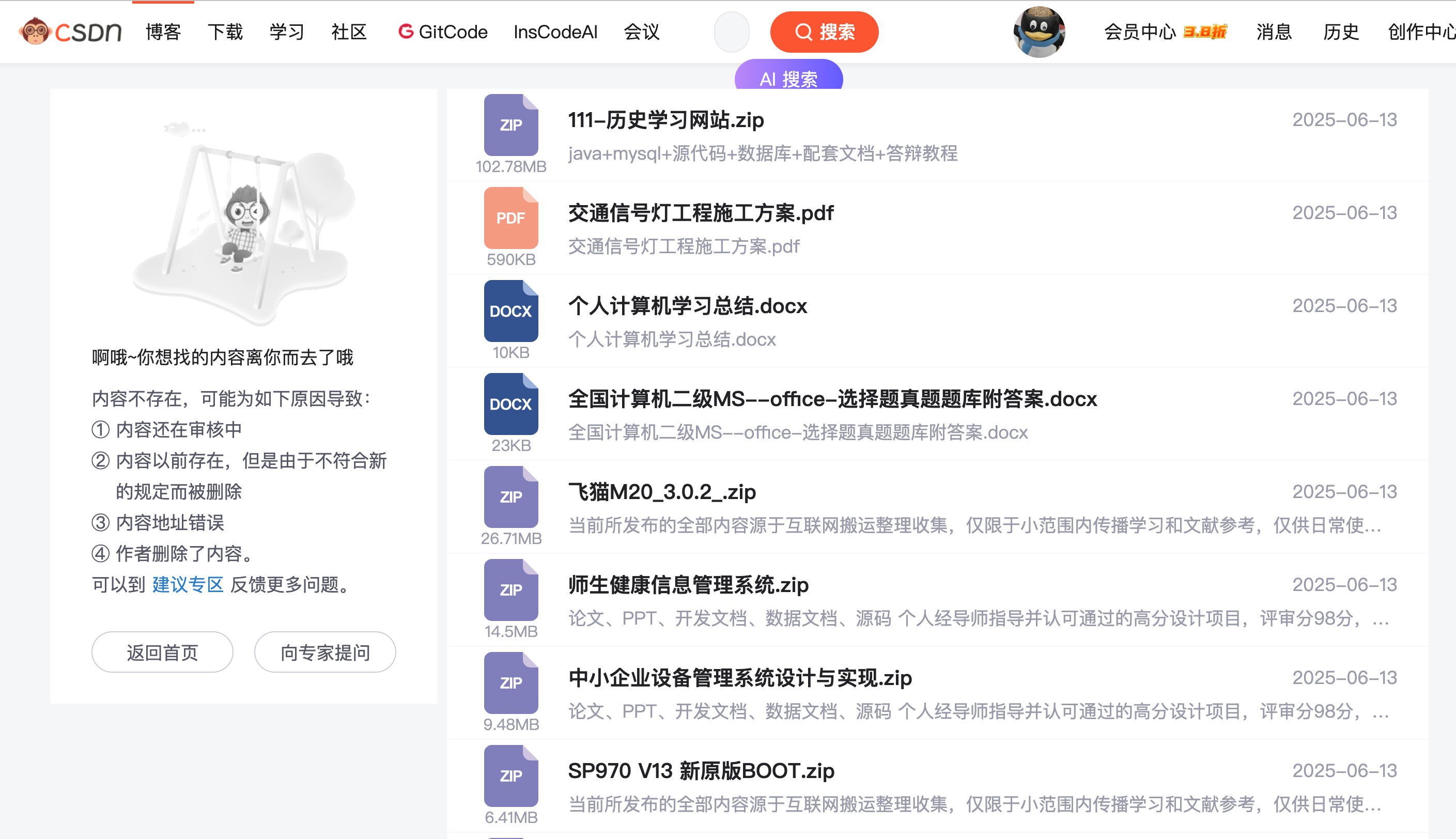Click the ZIP icon for 师生健康信息管理系统
Viewport: 1456px width, 839px height.
pyautogui.click(x=510, y=589)
